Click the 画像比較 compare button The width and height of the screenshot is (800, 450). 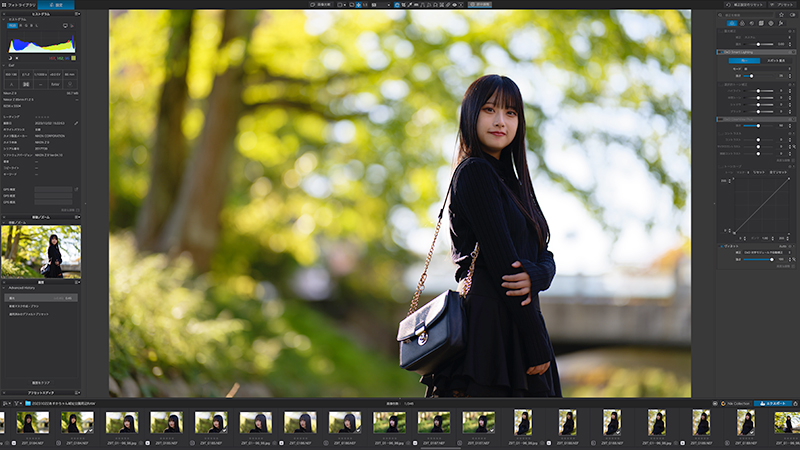321,5
